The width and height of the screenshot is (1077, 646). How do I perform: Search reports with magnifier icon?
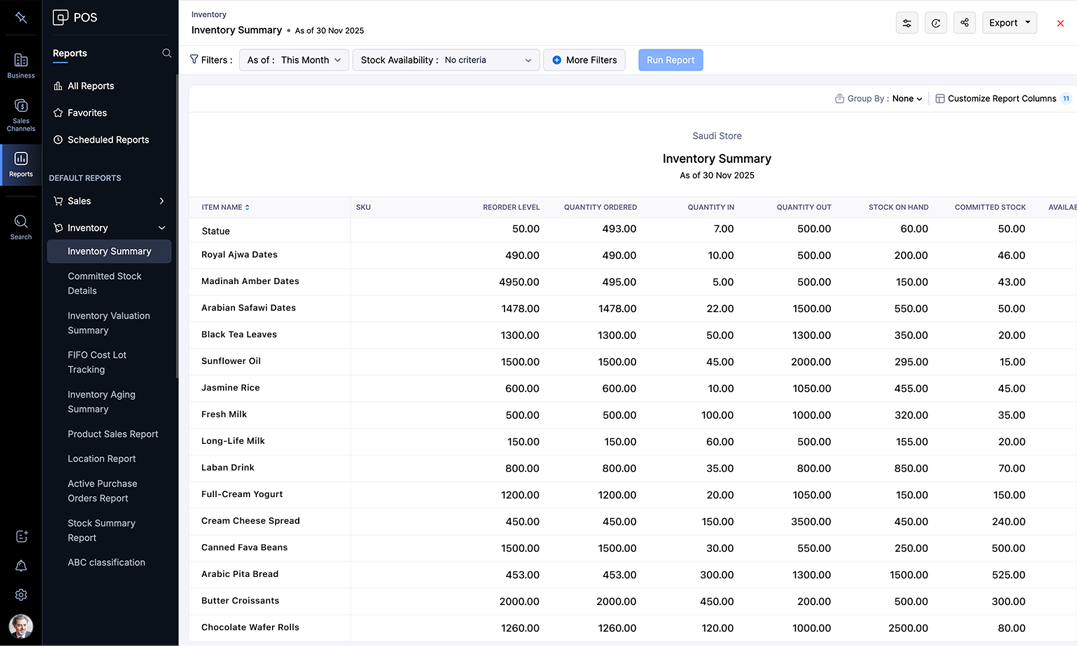pyautogui.click(x=167, y=53)
